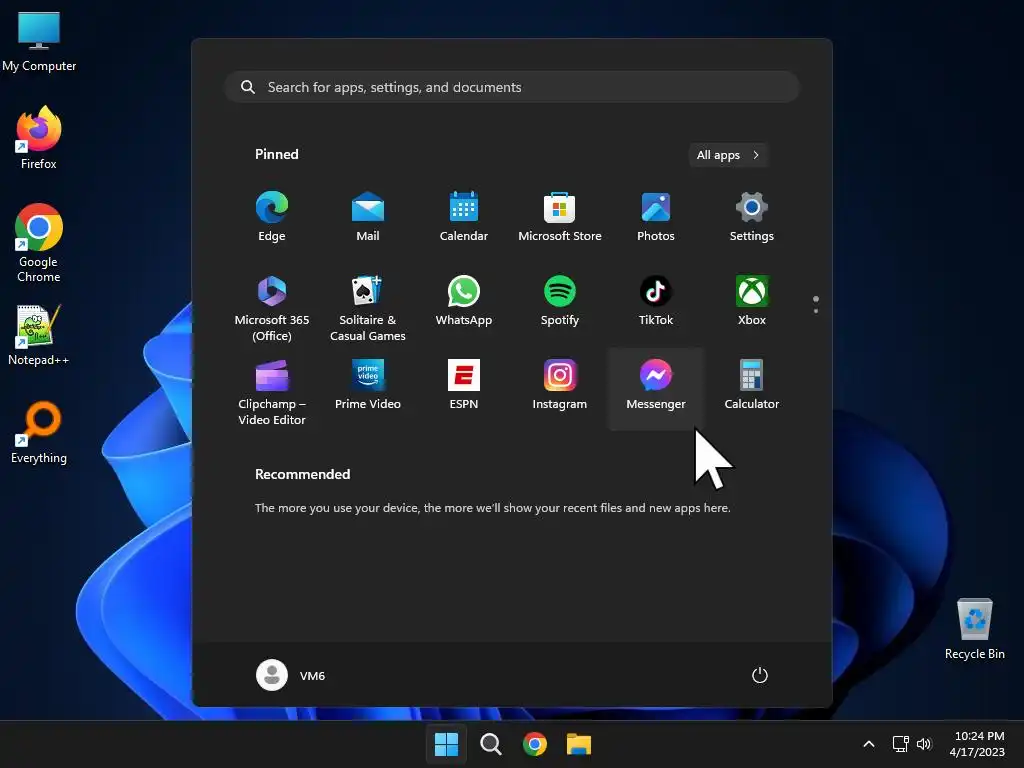Click the Windows Start button on taskbar
1024x768 pixels.
point(446,744)
